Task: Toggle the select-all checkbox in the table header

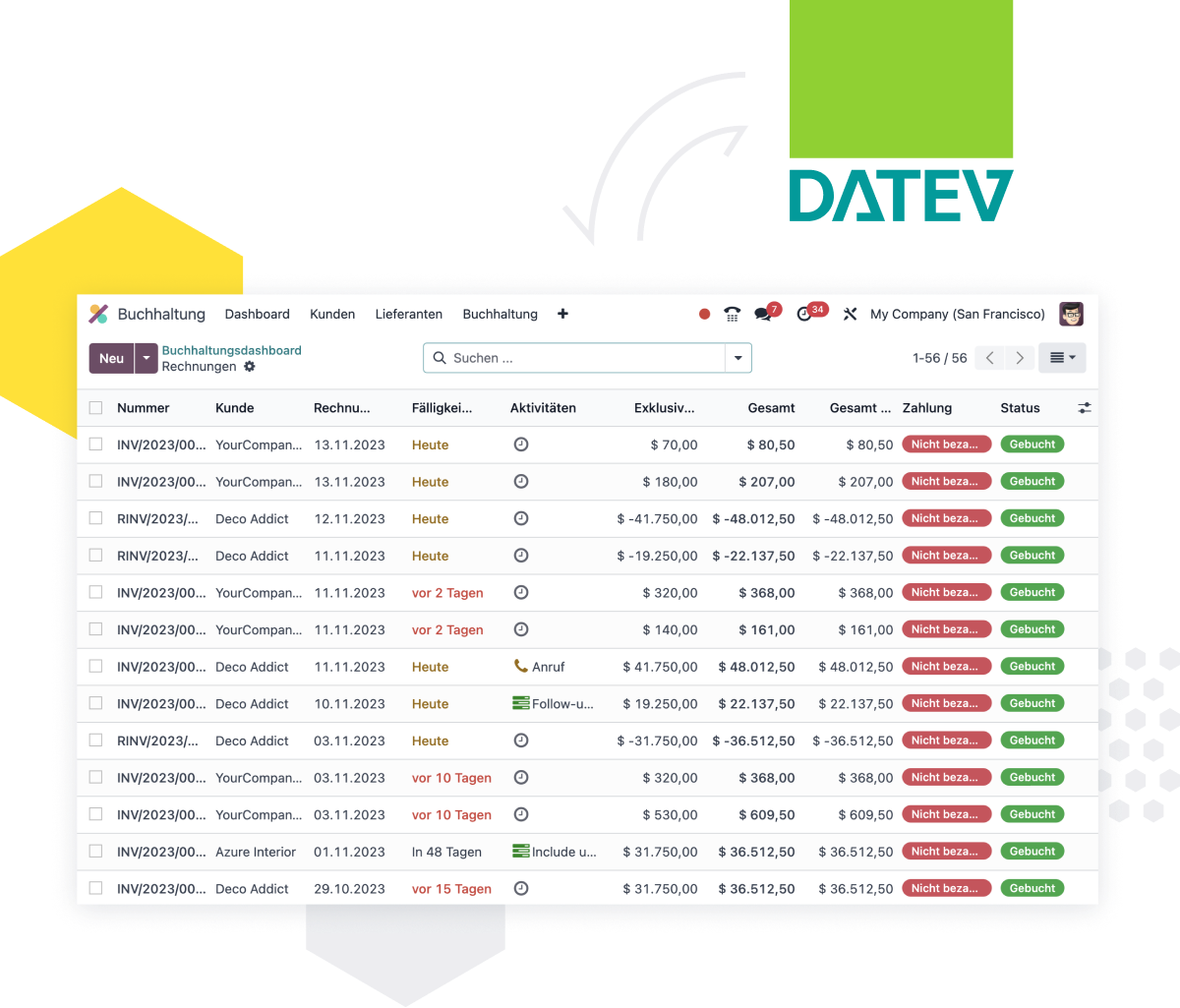Action: pos(95,408)
